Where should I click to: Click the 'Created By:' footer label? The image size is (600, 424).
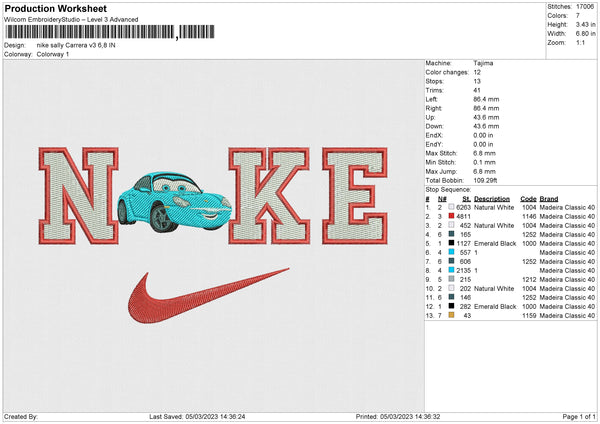click(21, 417)
